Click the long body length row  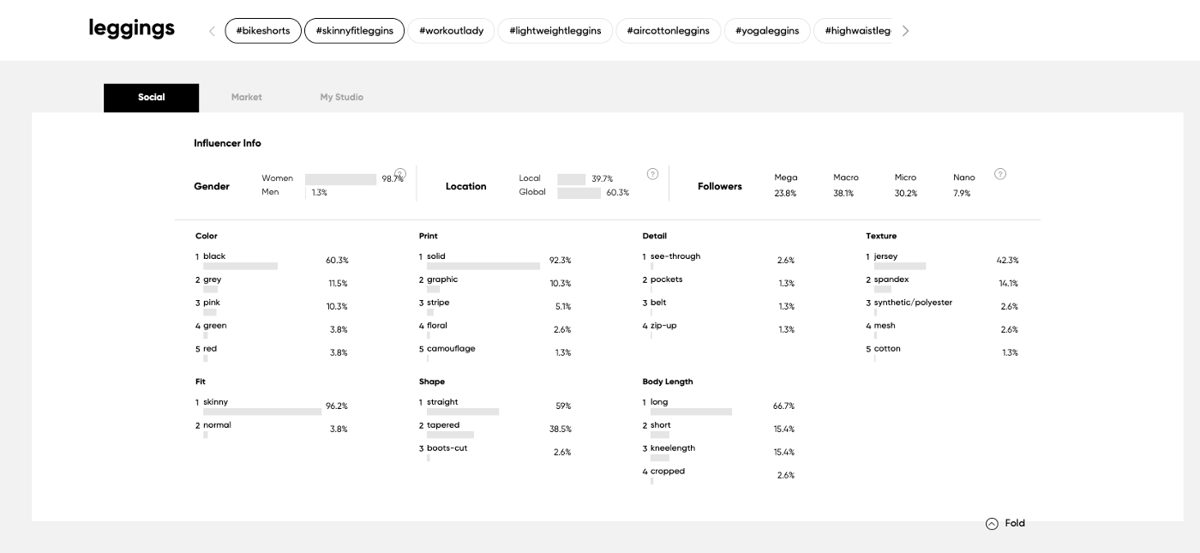719,406
